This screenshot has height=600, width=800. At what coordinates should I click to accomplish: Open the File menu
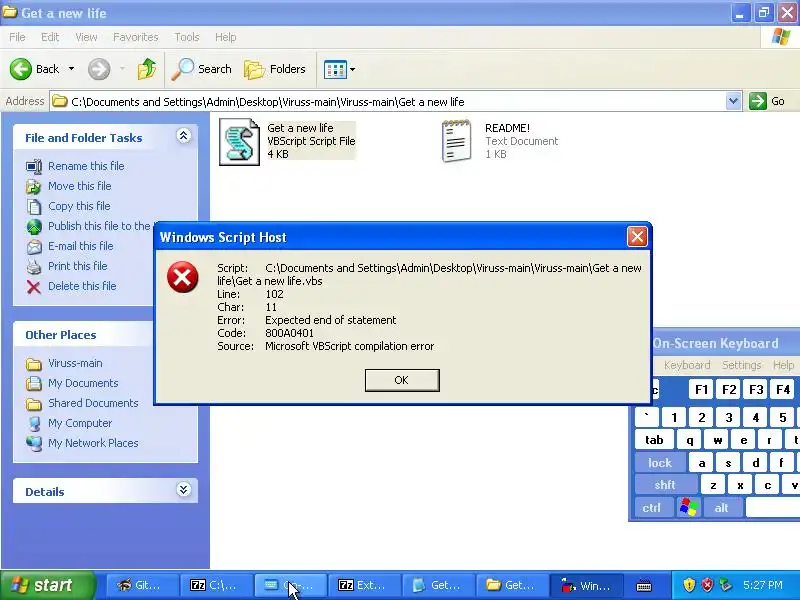pos(17,37)
